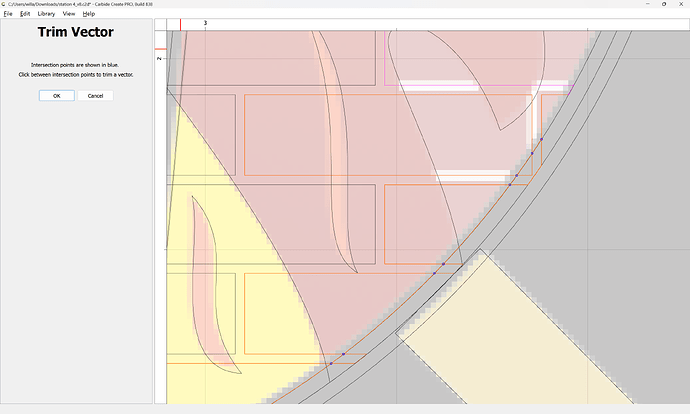This screenshot has width=690, height=414.
Task: Click the small leaf shape in the yellow area
Action: click(x=209, y=290)
